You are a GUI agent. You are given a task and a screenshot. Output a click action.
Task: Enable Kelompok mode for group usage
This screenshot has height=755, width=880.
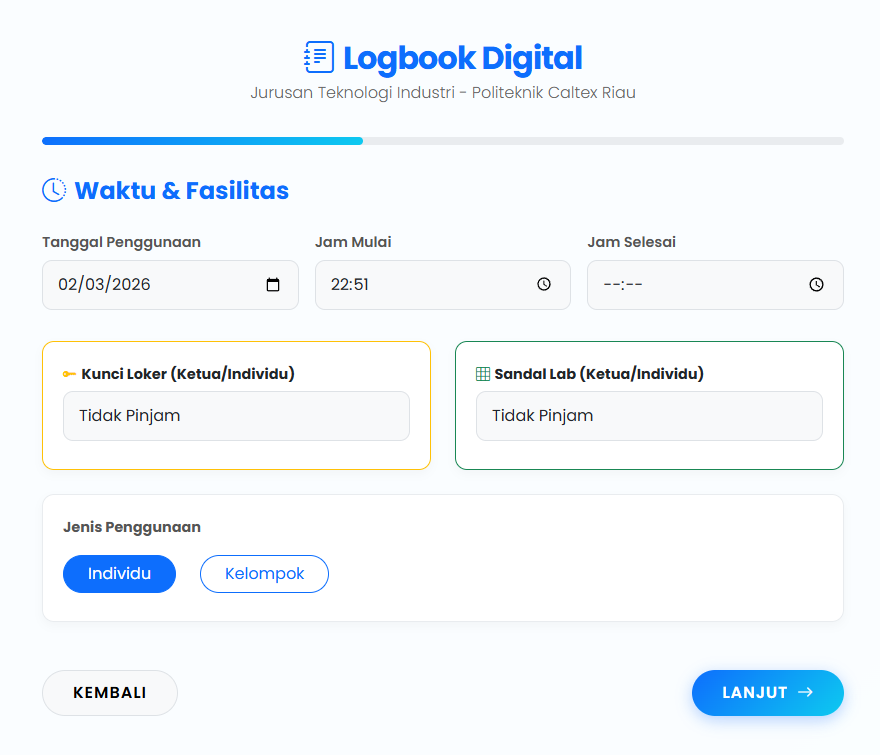pyautogui.click(x=264, y=573)
